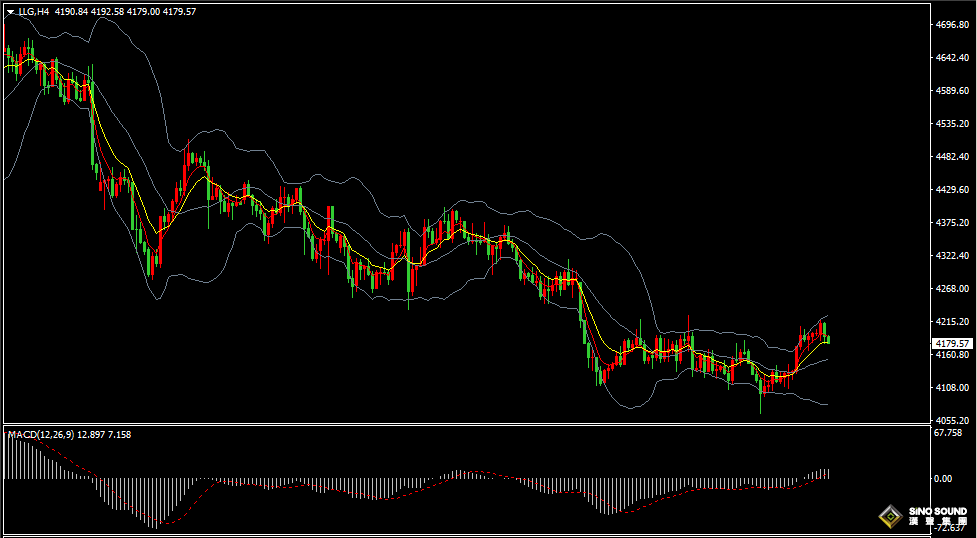Screen dimensions: 977x538
Task: Click price axis label 4589.60
Action: [952, 90]
